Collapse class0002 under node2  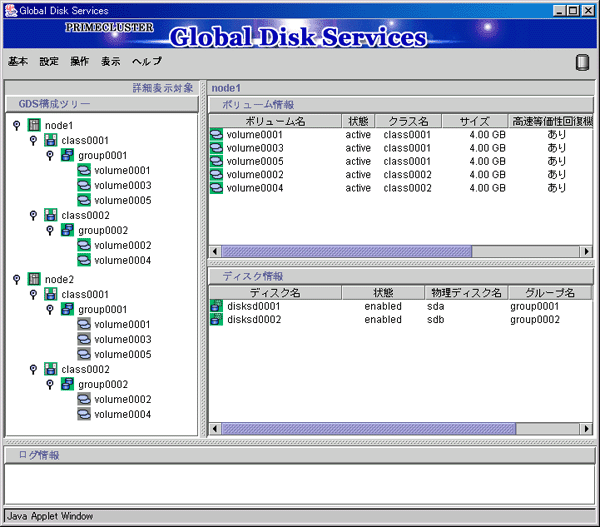pos(33,369)
